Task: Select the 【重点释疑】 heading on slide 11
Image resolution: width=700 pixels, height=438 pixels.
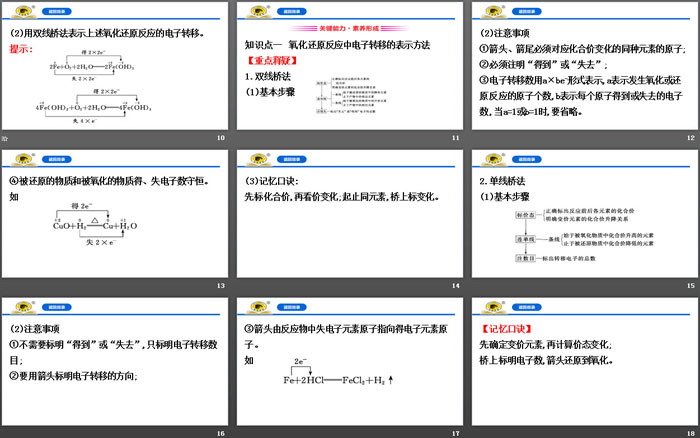Action: tap(273, 60)
